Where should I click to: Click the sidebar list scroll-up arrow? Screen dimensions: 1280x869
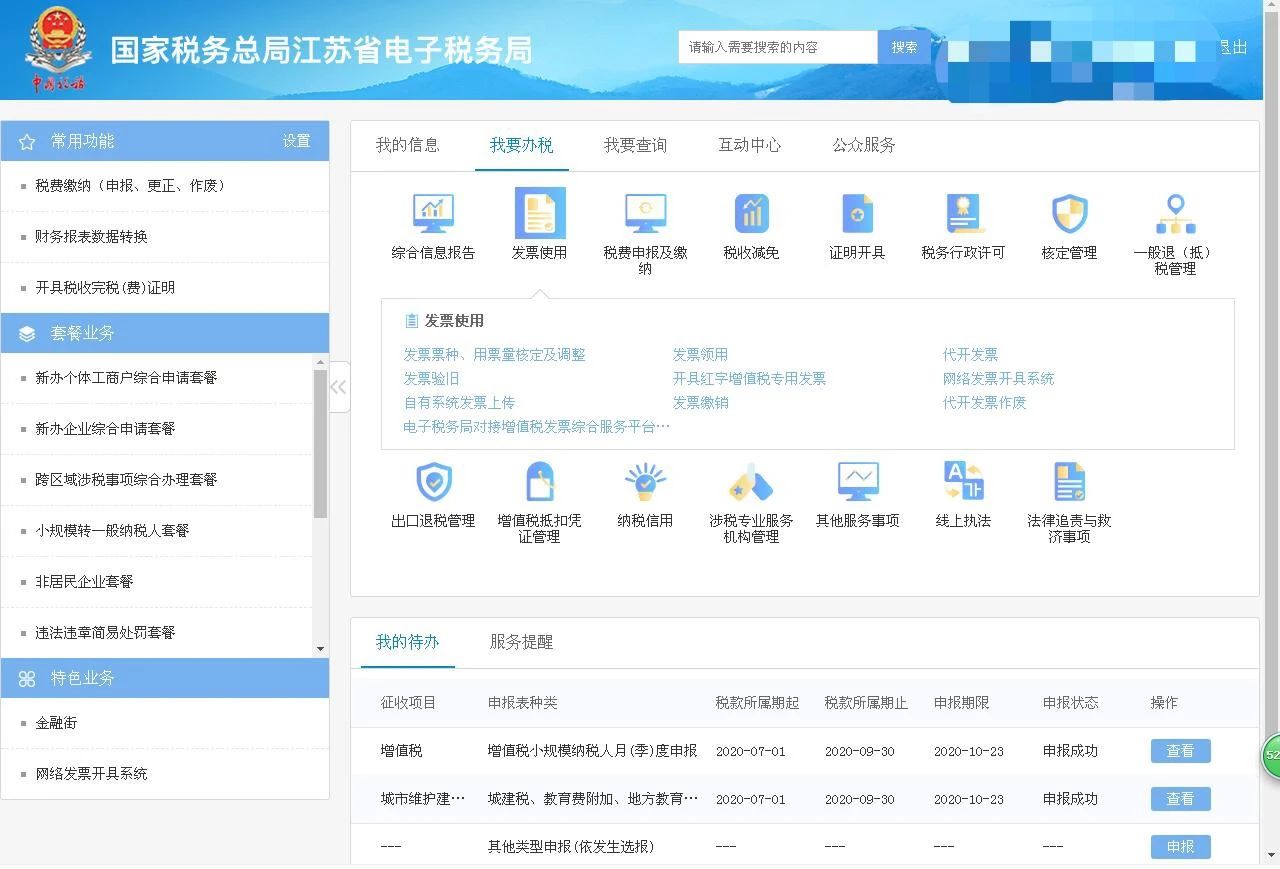pyautogui.click(x=320, y=362)
